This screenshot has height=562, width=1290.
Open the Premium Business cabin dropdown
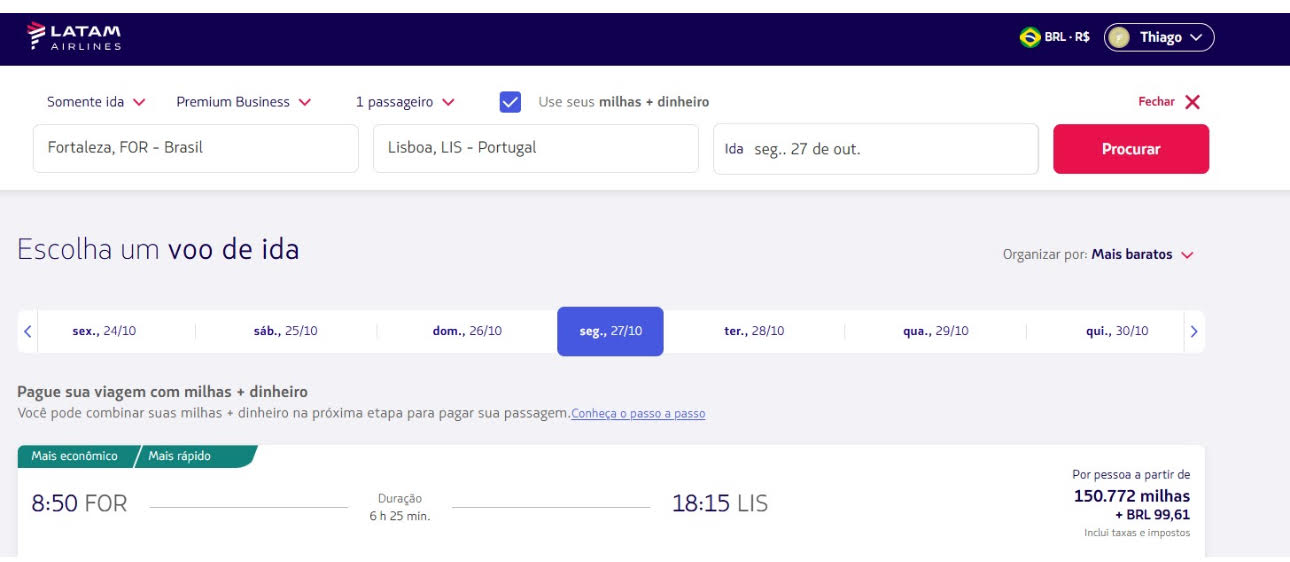pyautogui.click(x=243, y=102)
